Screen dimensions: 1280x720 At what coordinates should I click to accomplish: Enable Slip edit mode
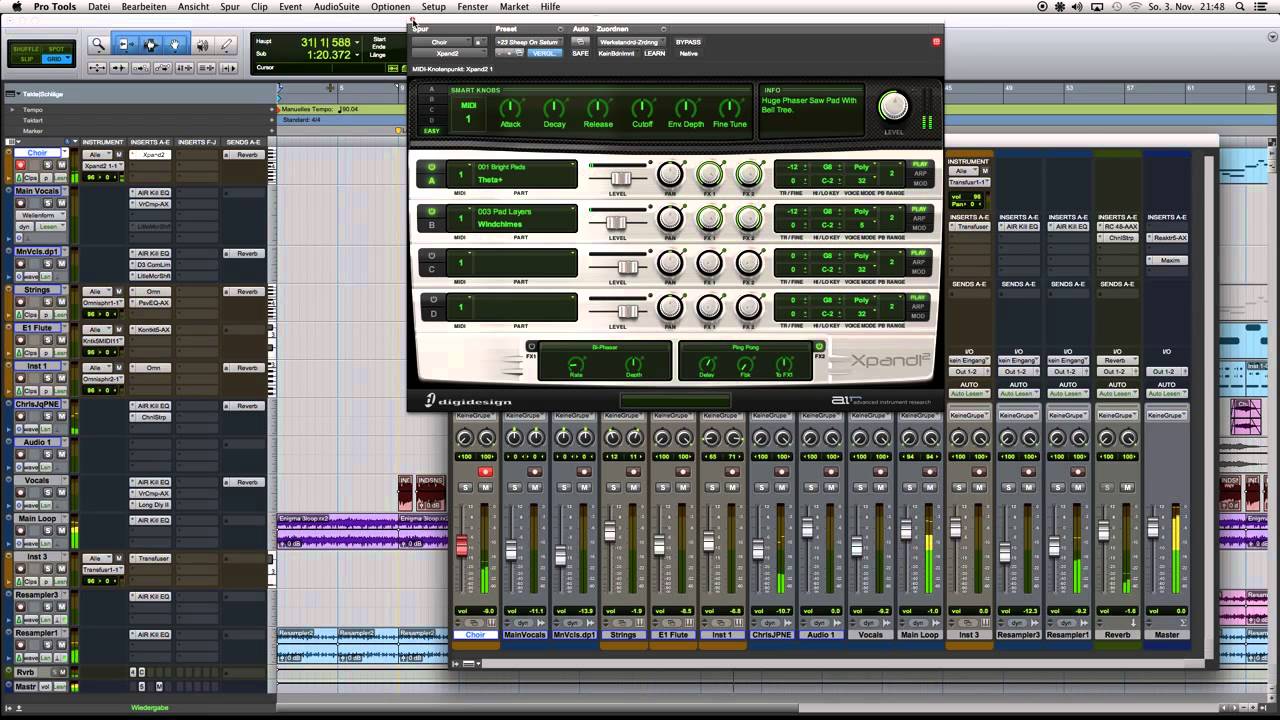(27, 59)
